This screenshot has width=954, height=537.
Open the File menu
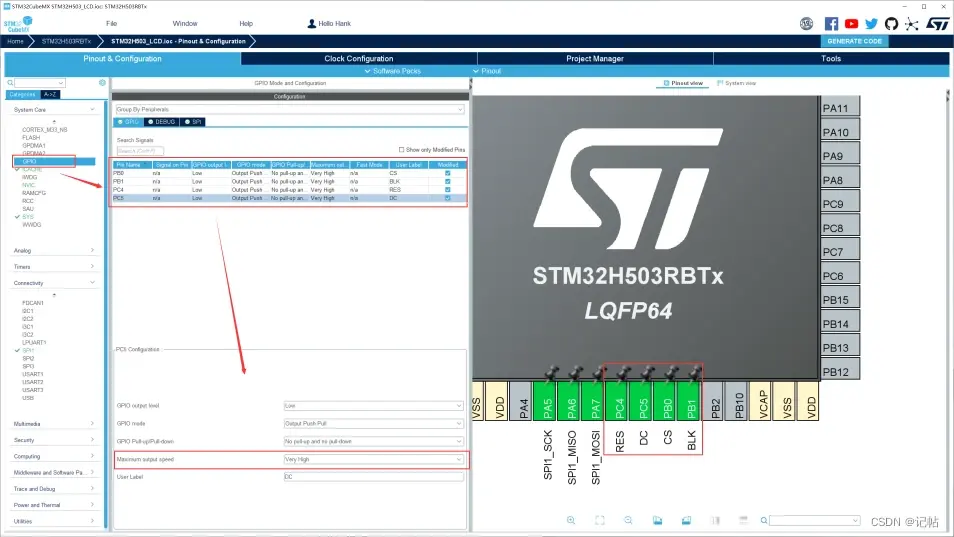[x=111, y=24]
